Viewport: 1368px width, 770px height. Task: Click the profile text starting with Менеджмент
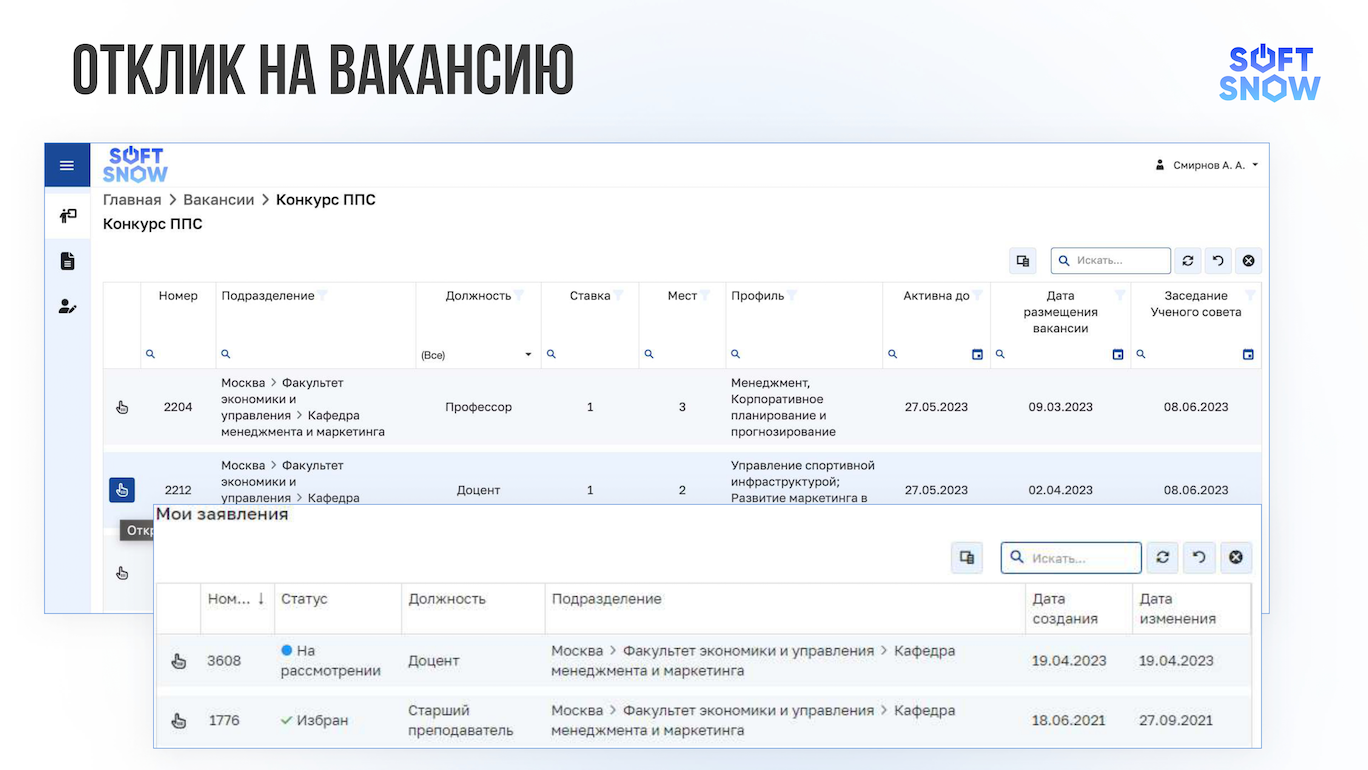(783, 407)
